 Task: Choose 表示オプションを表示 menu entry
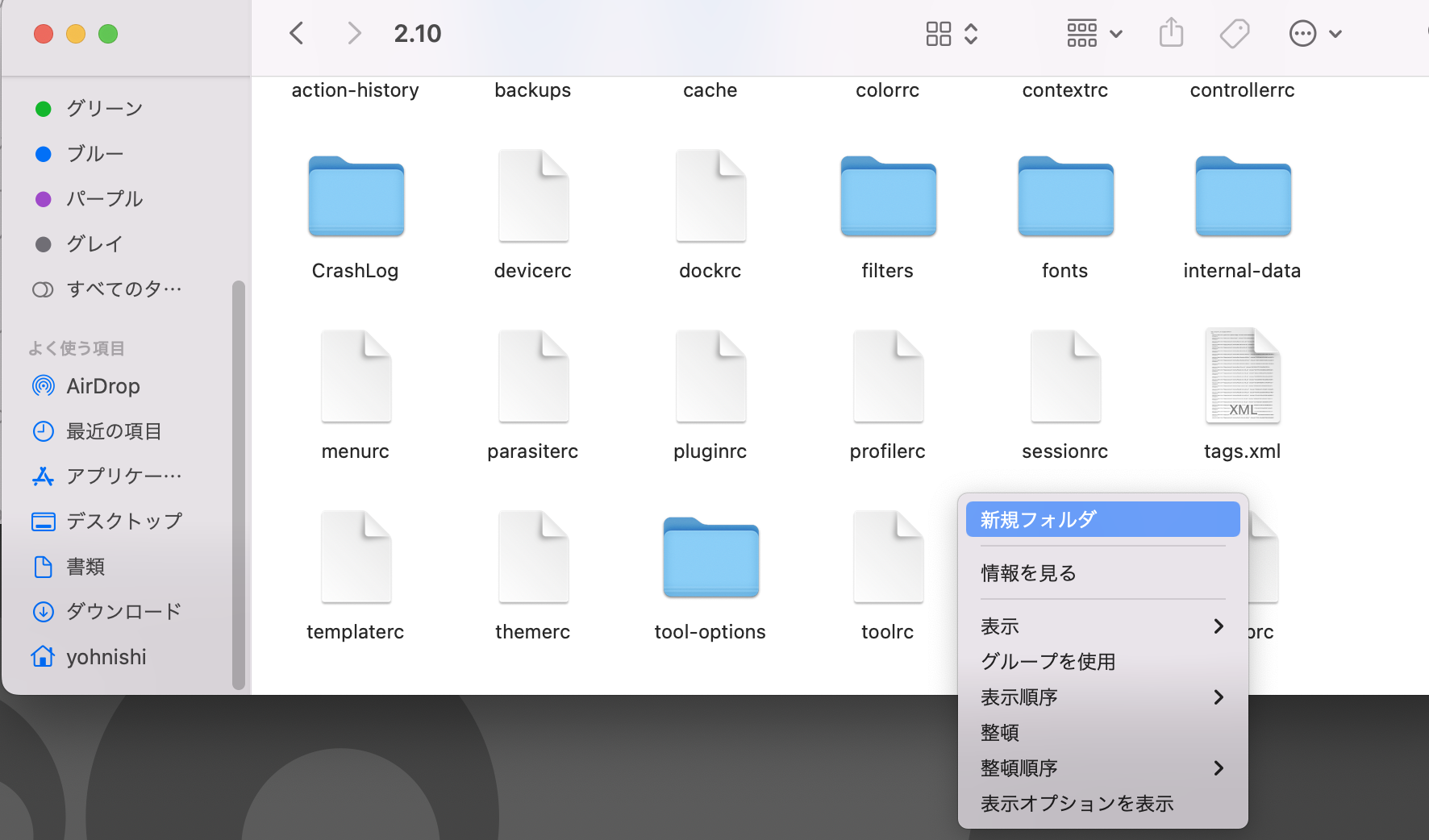(1102, 803)
